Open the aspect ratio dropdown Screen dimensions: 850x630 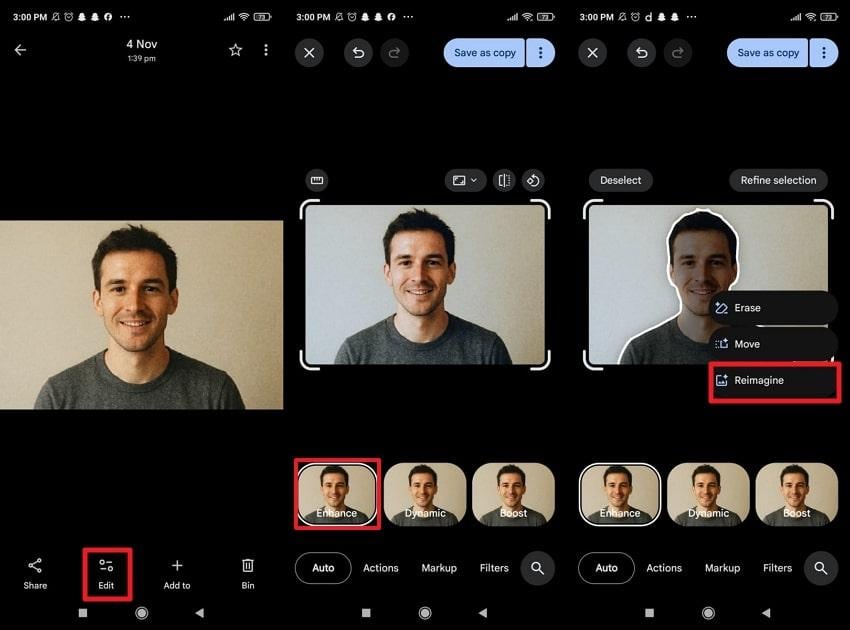click(x=464, y=180)
